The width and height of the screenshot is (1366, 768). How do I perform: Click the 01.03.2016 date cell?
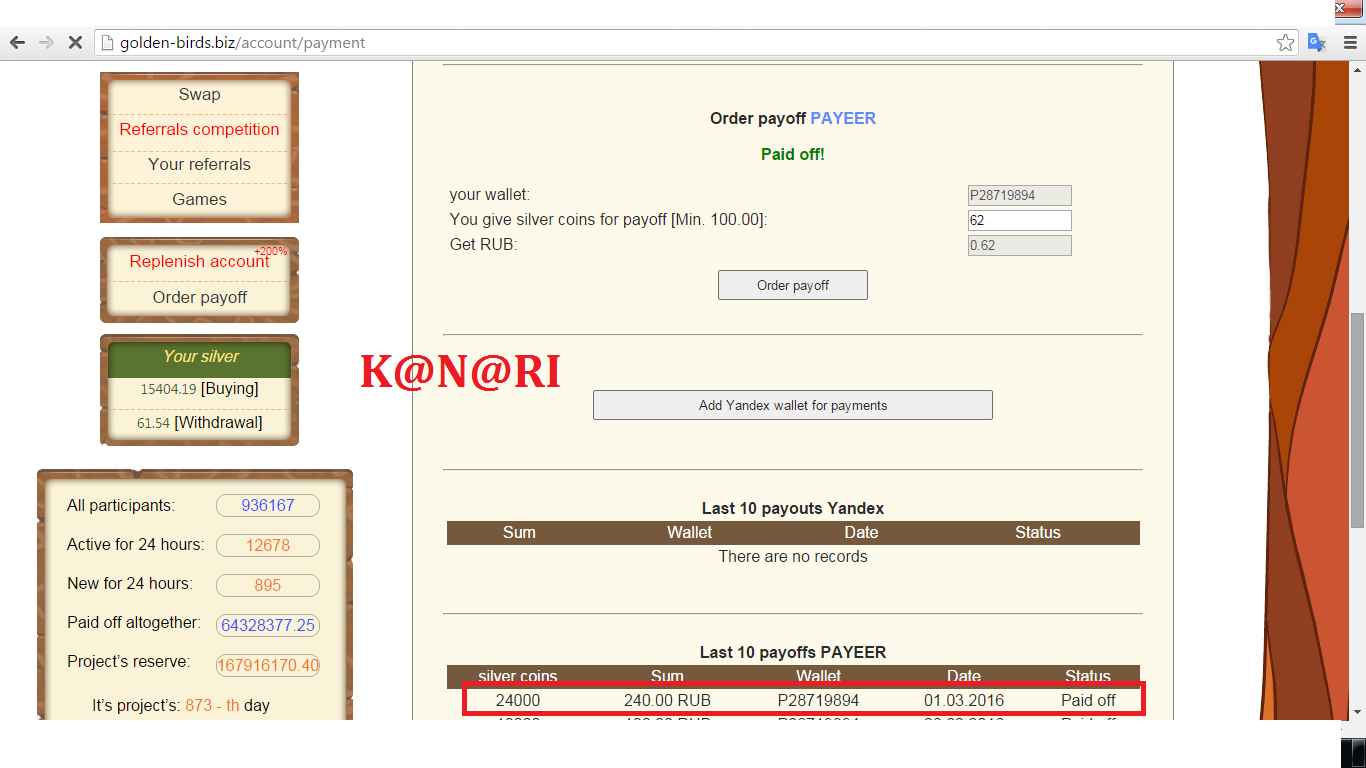(x=964, y=700)
